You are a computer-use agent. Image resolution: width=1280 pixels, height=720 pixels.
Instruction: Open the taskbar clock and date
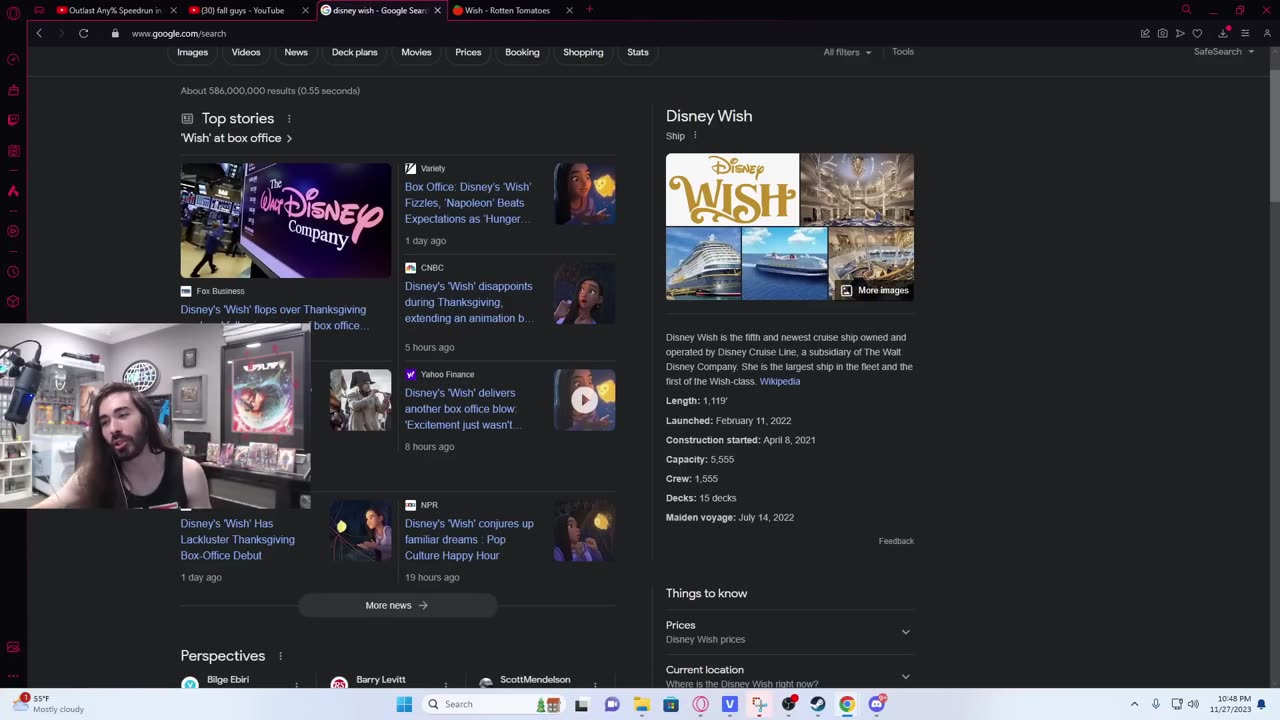(x=1230, y=704)
